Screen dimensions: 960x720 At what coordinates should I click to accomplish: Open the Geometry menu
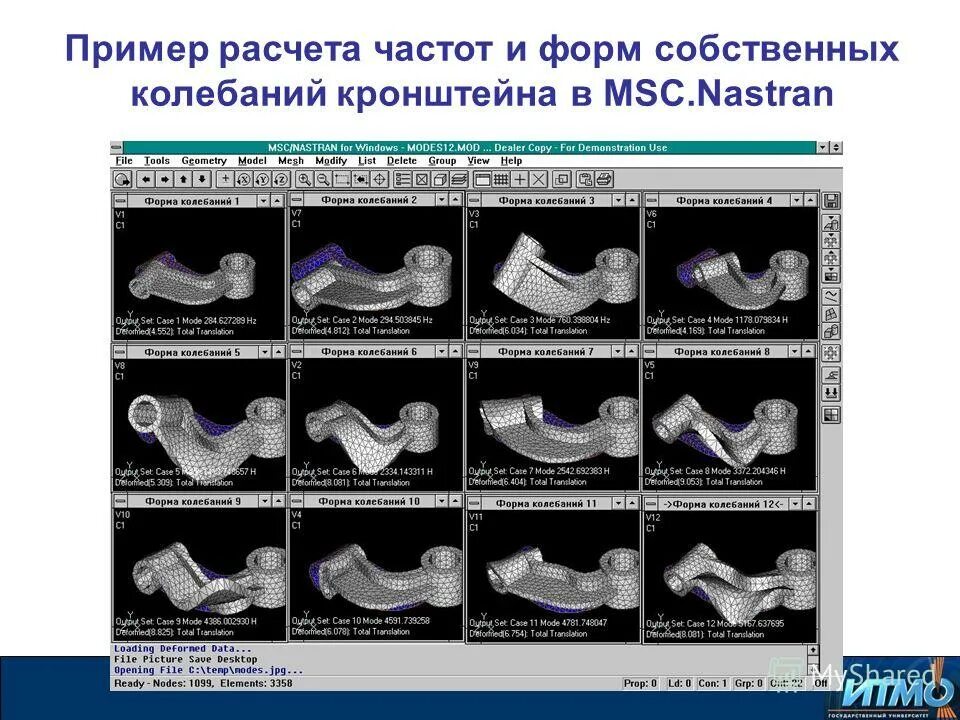coord(204,160)
